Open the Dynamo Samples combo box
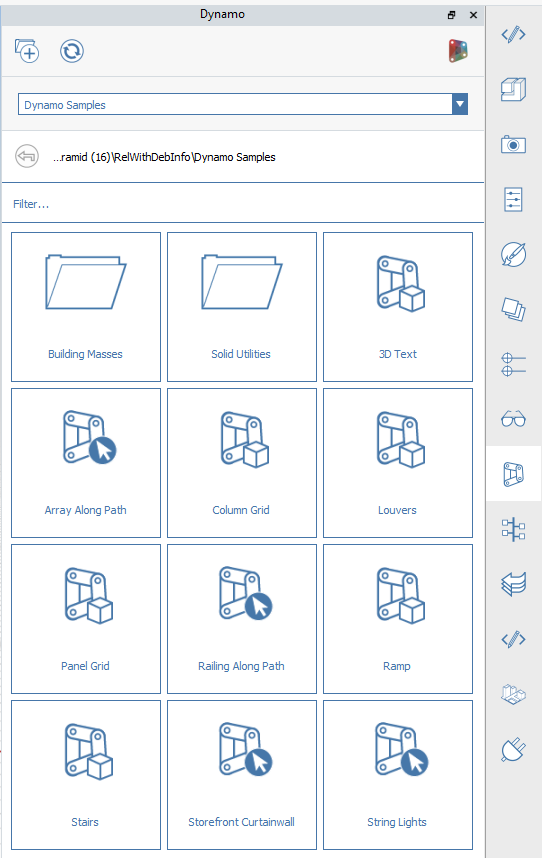Viewport: 542px width, 858px height. click(x=243, y=104)
